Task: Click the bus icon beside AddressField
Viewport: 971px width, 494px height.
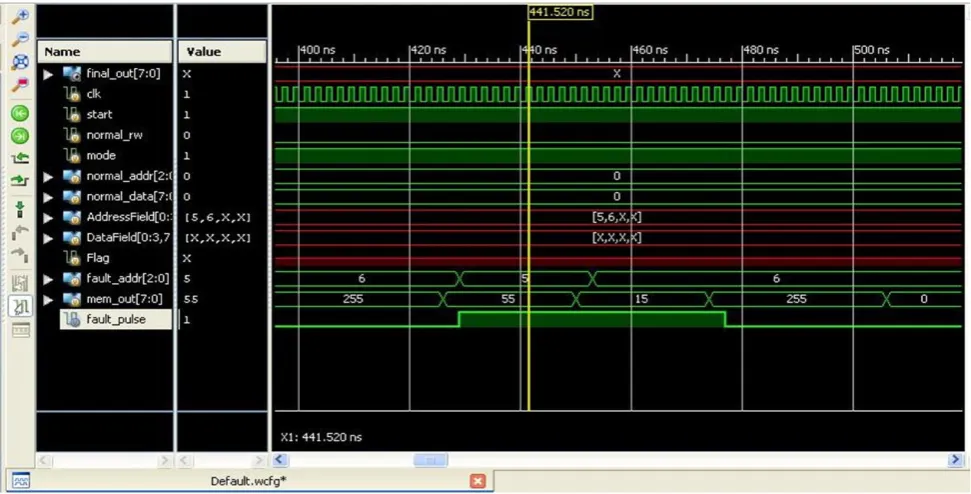Action: (72, 217)
